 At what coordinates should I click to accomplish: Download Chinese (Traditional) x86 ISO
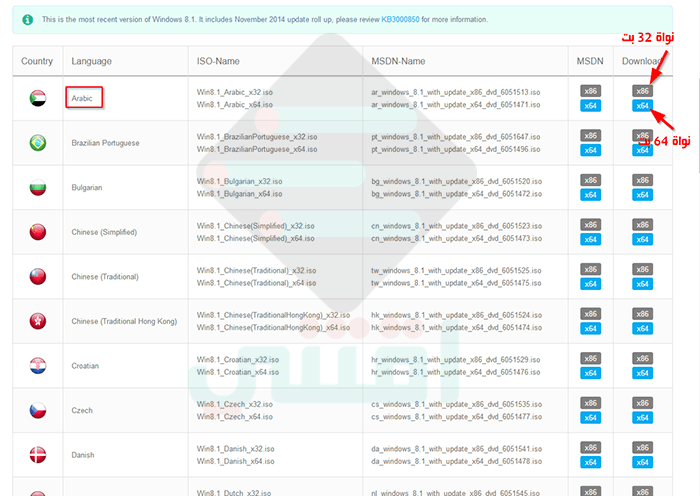click(642, 269)
